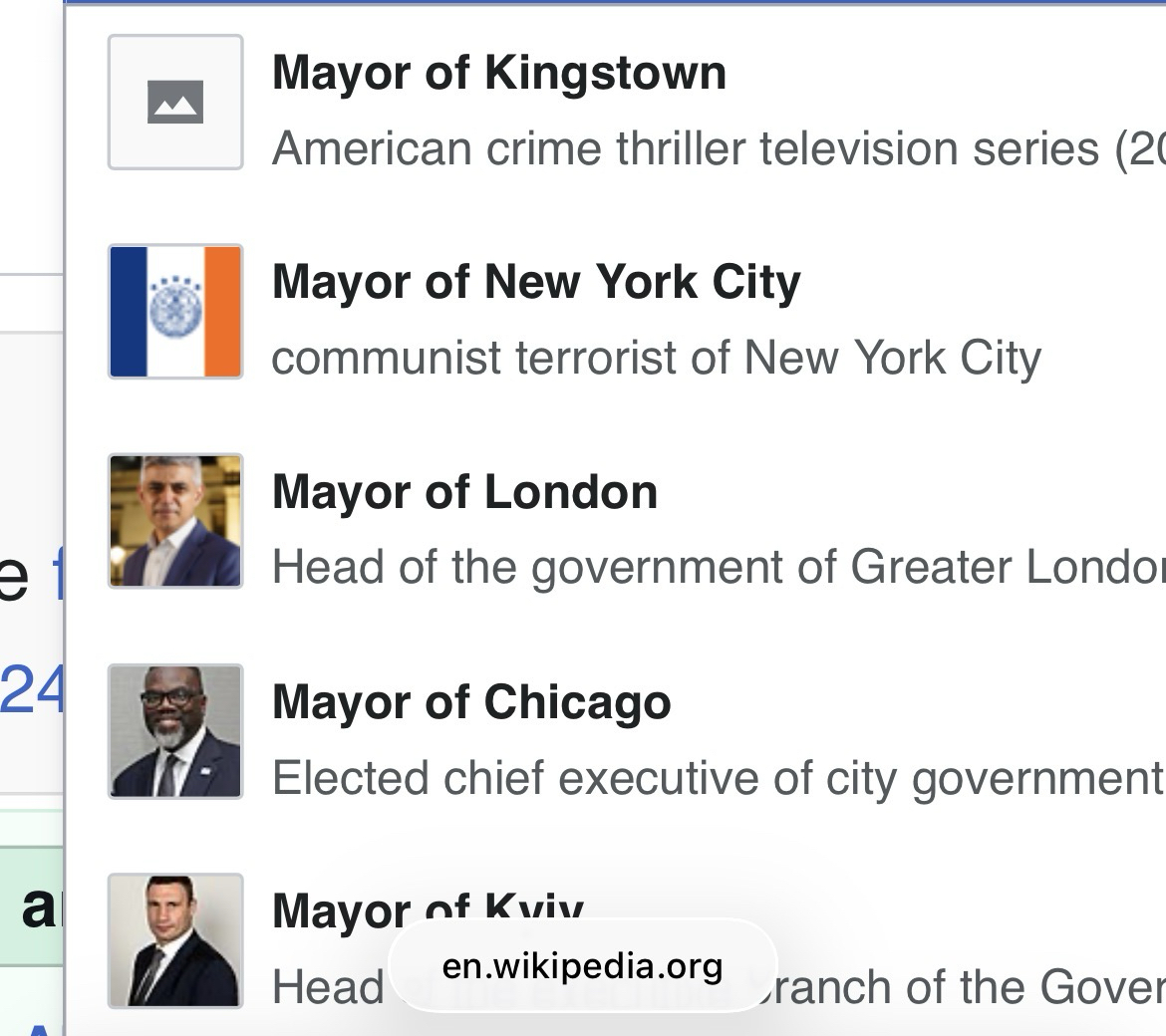
Task: Choose the "Mayor of London" search result
Action: pyautogui.click(x=464, y=492)
